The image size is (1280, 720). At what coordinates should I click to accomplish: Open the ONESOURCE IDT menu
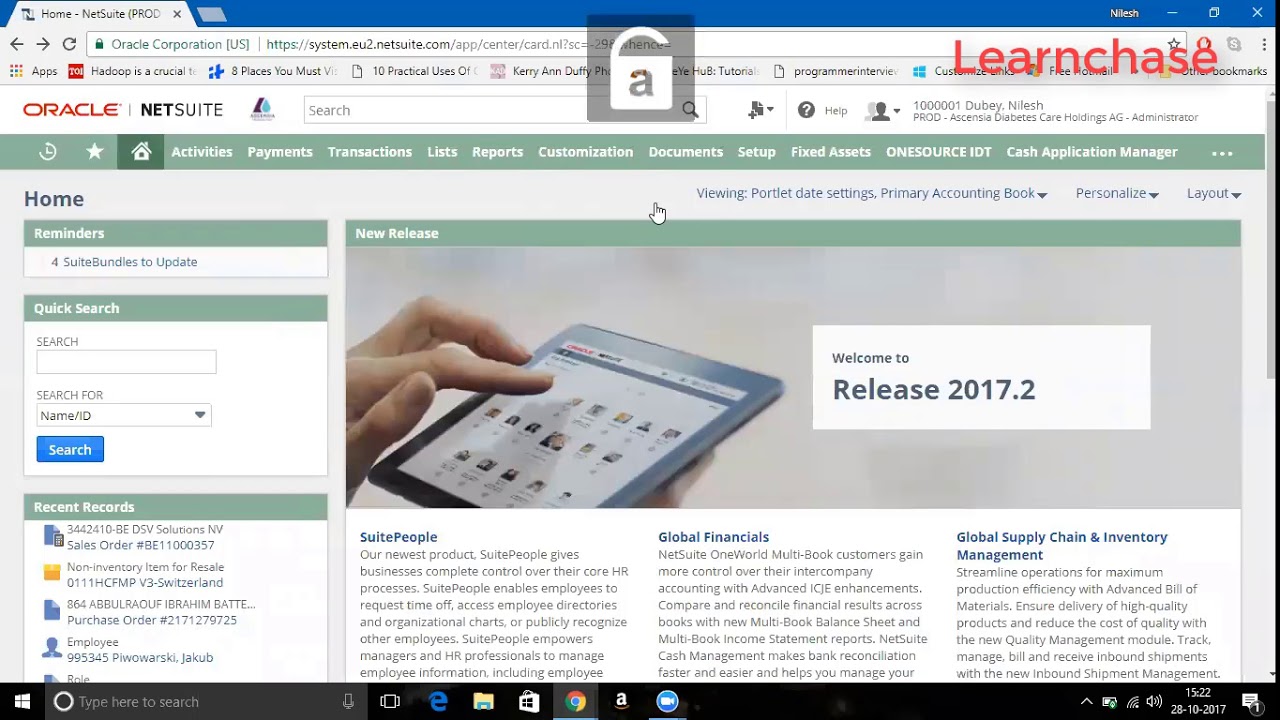(x=939, y=152)
